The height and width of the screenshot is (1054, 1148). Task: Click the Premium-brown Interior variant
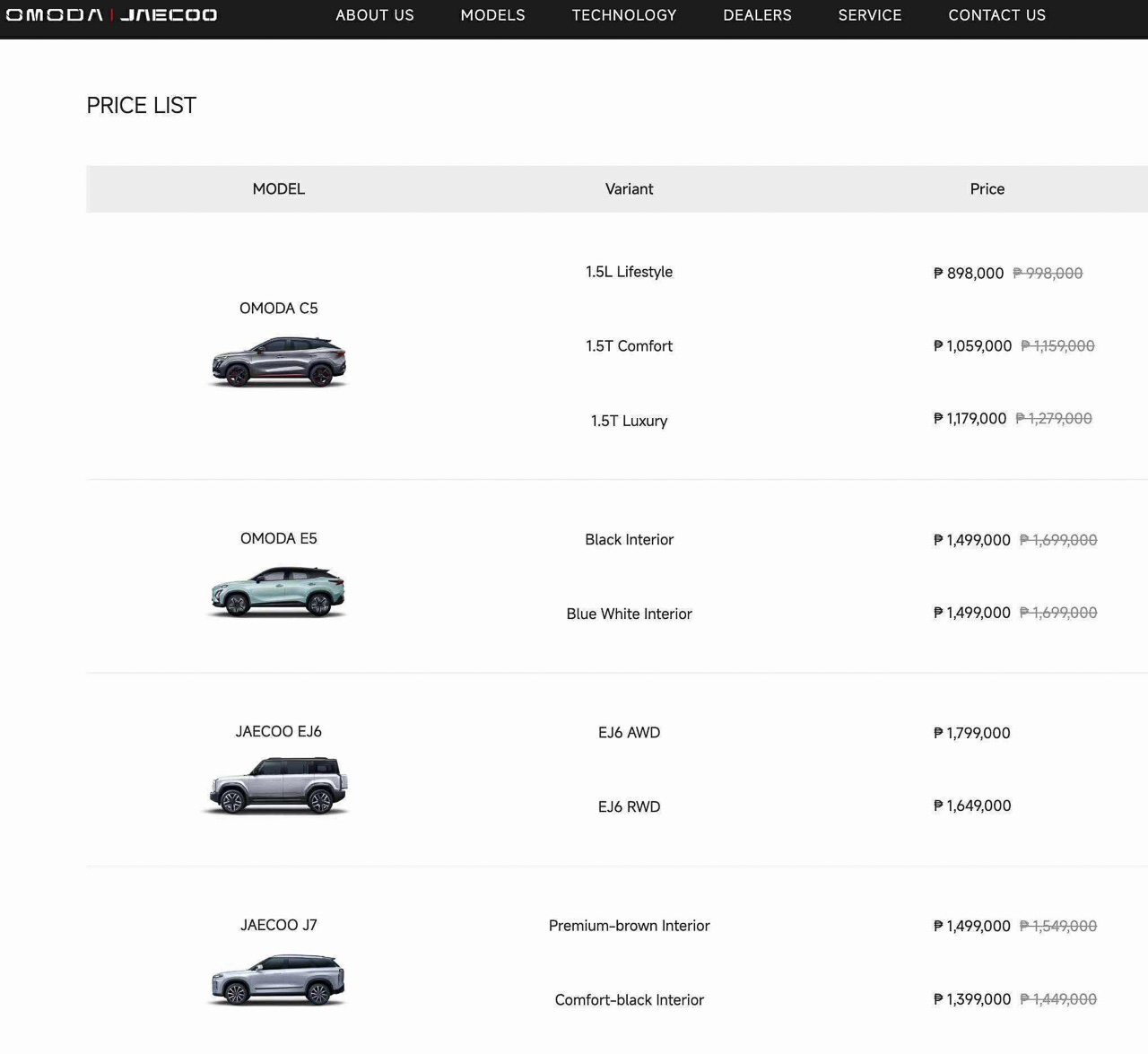coord(629,926)
